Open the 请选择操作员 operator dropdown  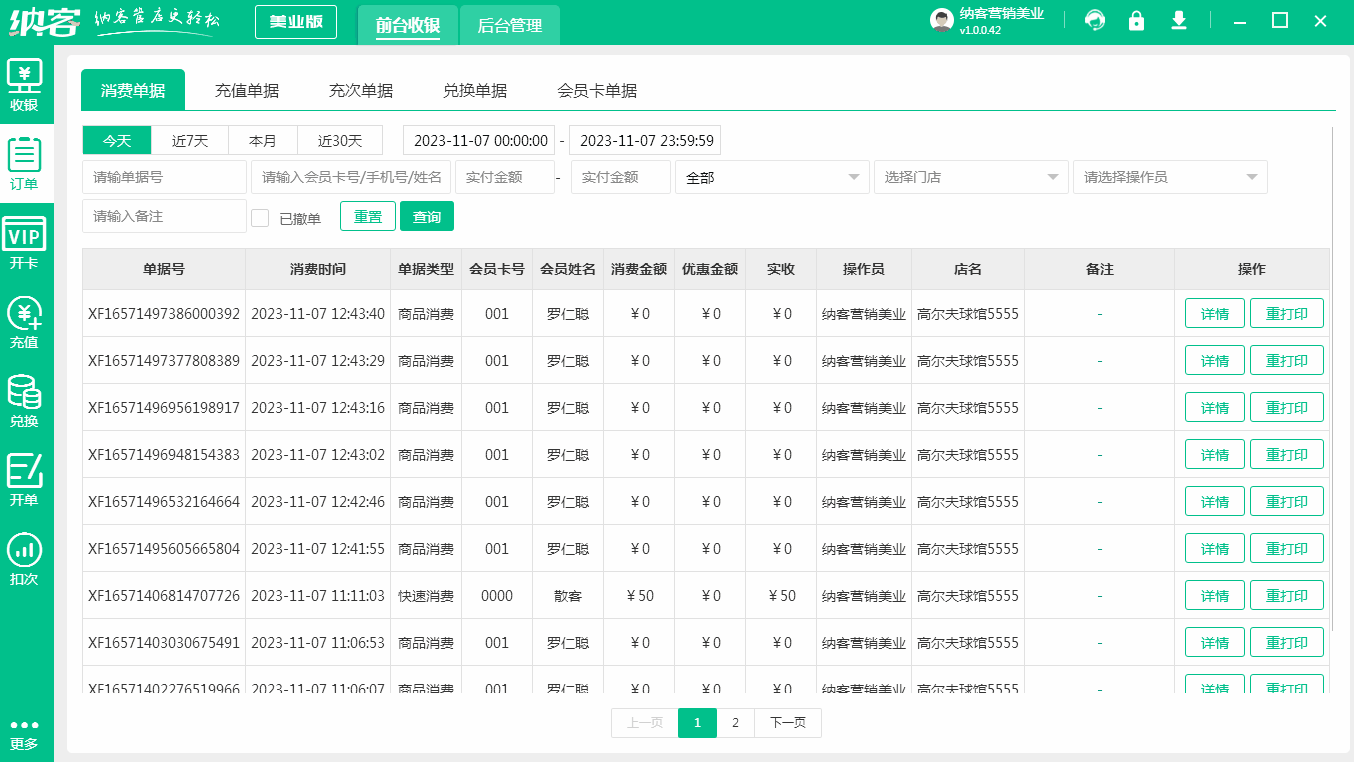point(1170,177)
